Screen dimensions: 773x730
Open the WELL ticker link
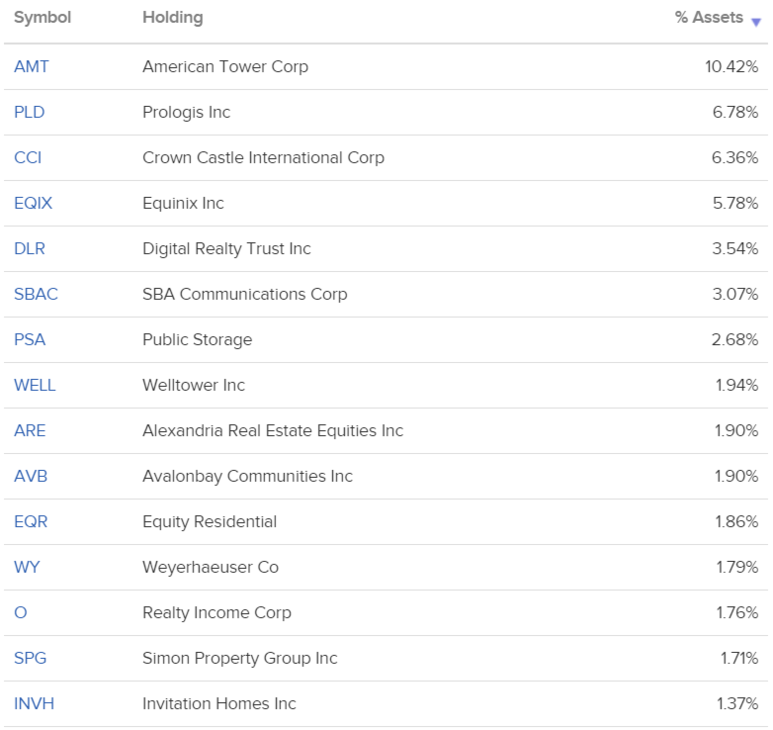click(35, 385)
